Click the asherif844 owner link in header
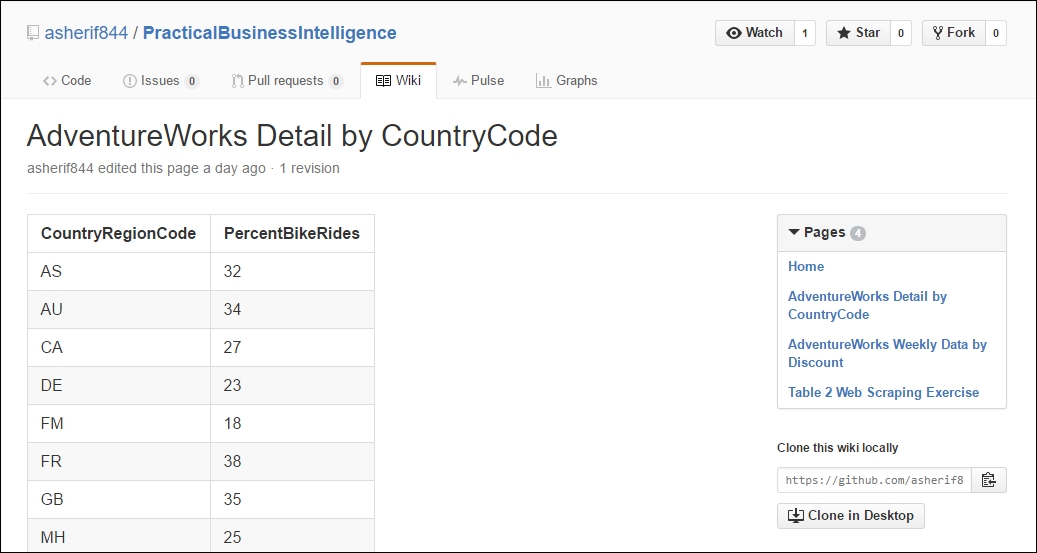 tap(86, 33)
